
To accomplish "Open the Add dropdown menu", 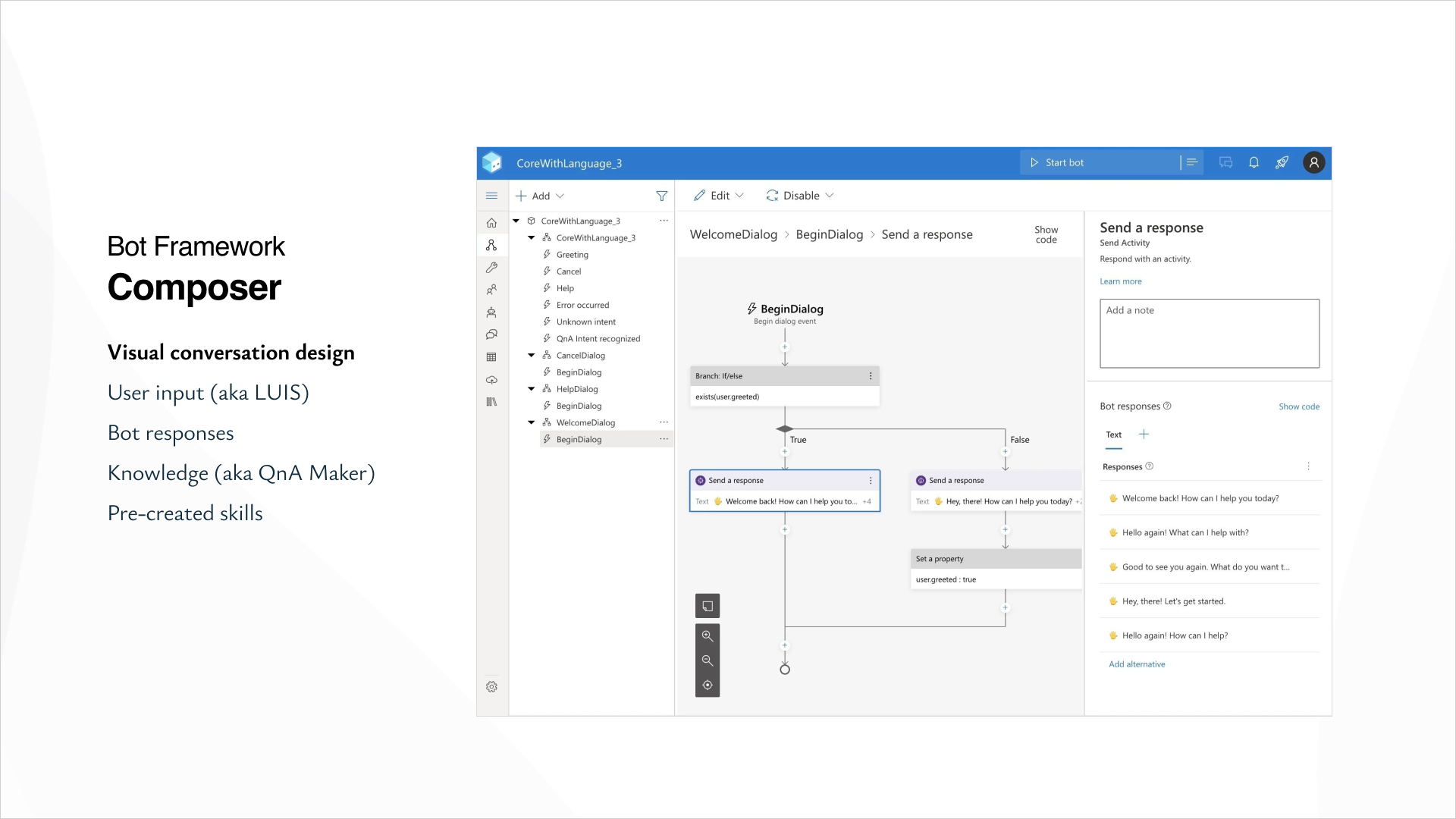I will coord(540,196).
